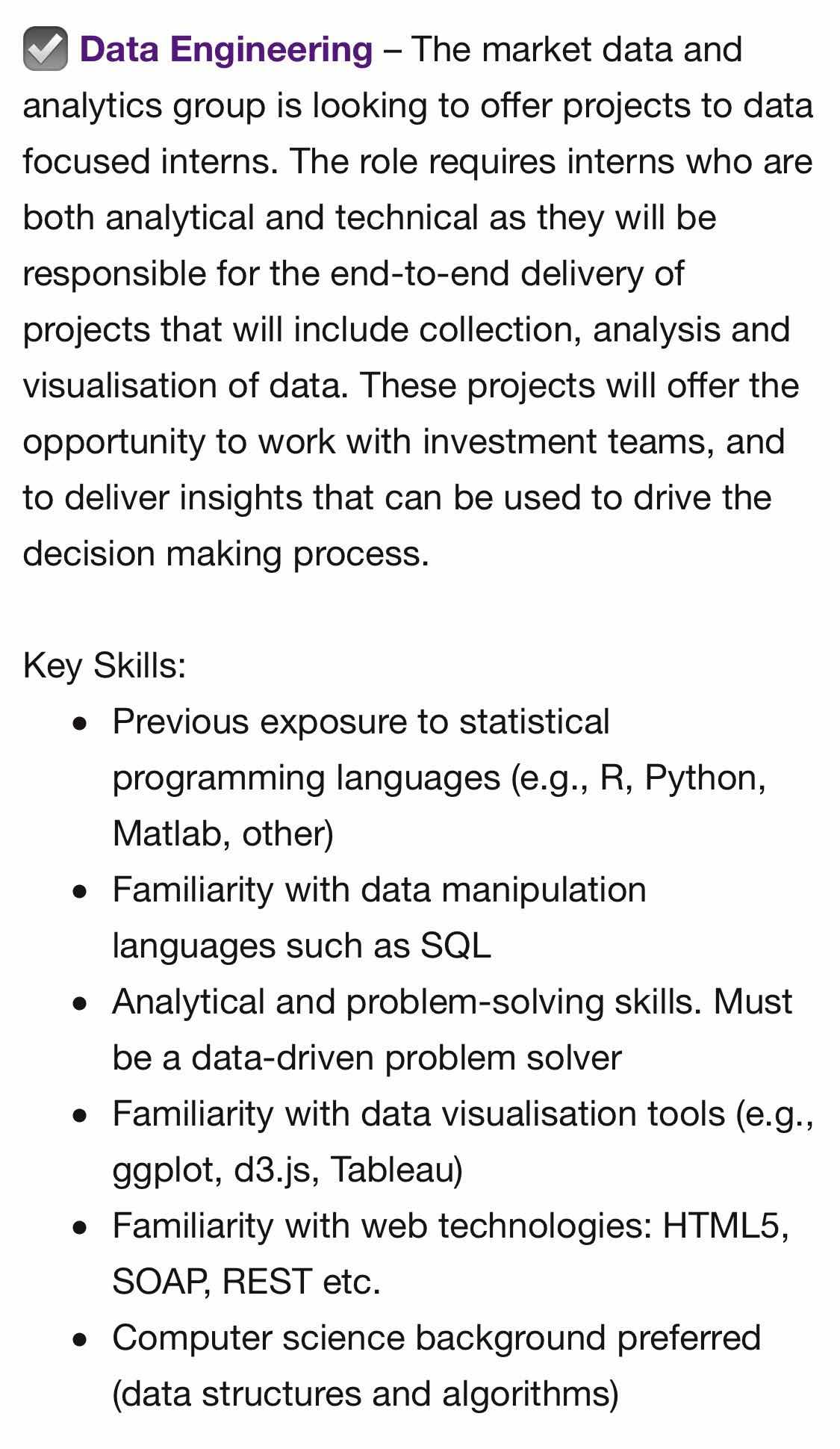This screenshot has height=1449, width=840.
Task: Click the word Tableau
Action: pos(396,1170)
